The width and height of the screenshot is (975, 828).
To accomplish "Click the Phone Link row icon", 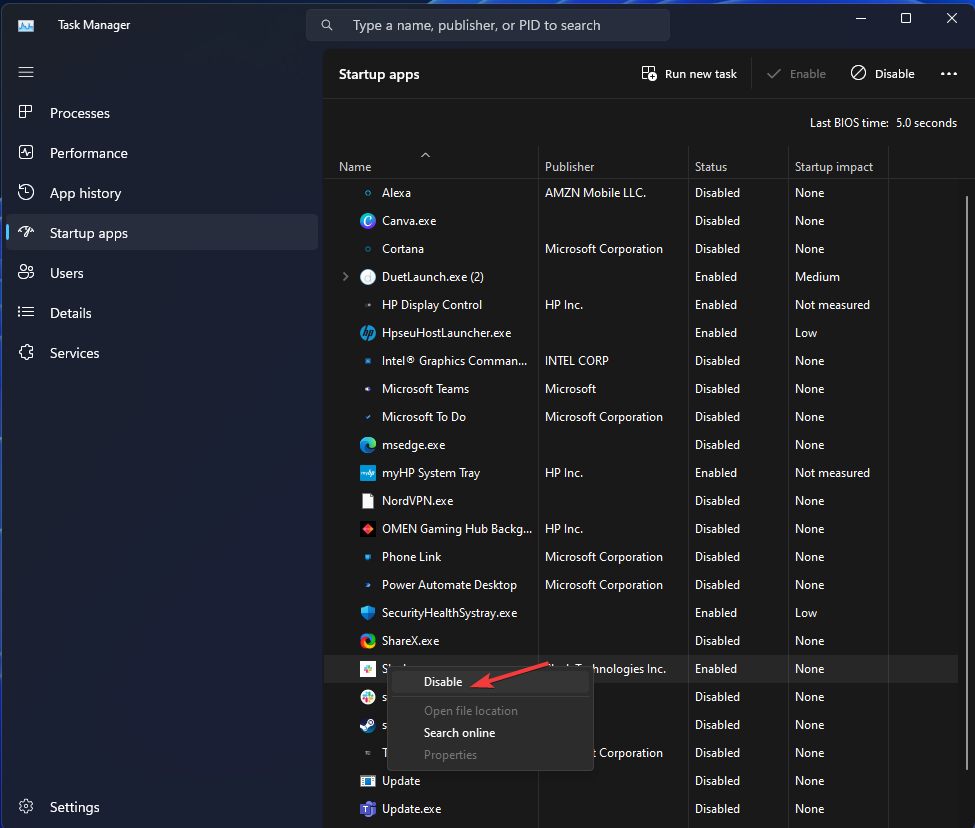I will (368, 557).
